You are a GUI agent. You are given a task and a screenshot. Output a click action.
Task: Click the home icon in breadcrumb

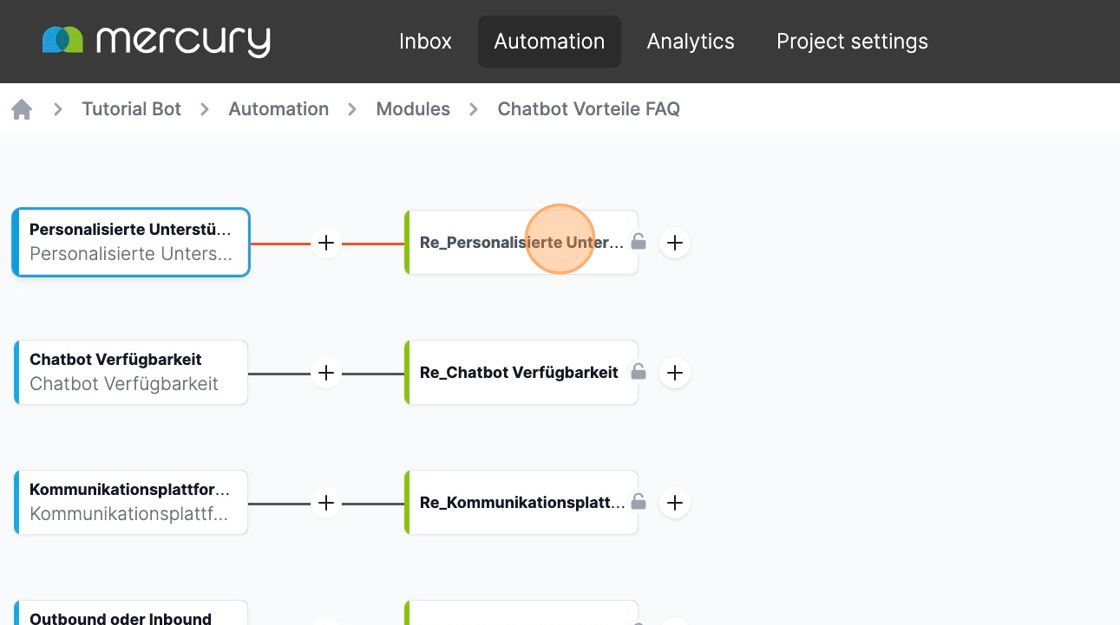[22, 110]
